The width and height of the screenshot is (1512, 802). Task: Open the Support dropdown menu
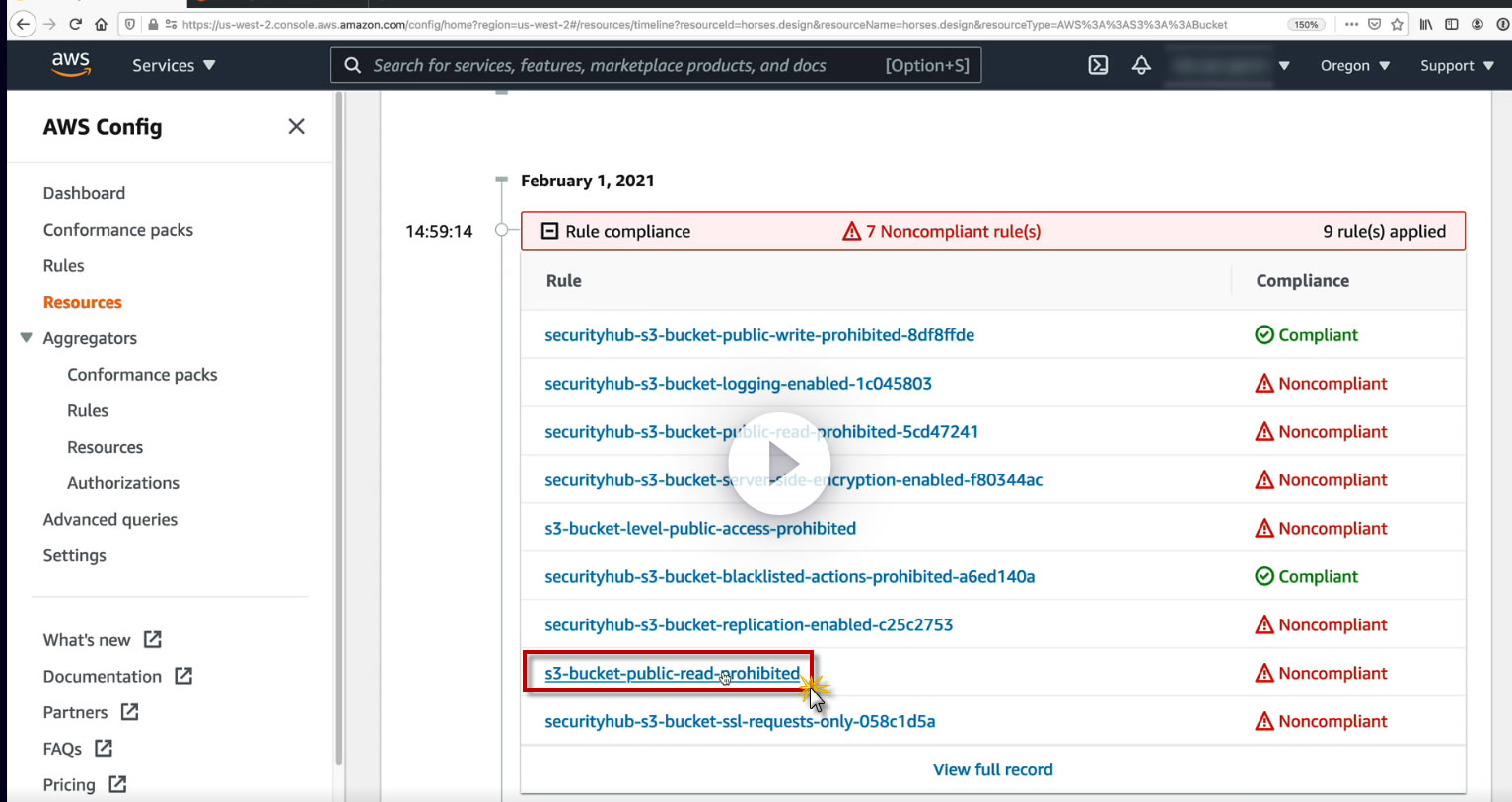(1457, 65)
